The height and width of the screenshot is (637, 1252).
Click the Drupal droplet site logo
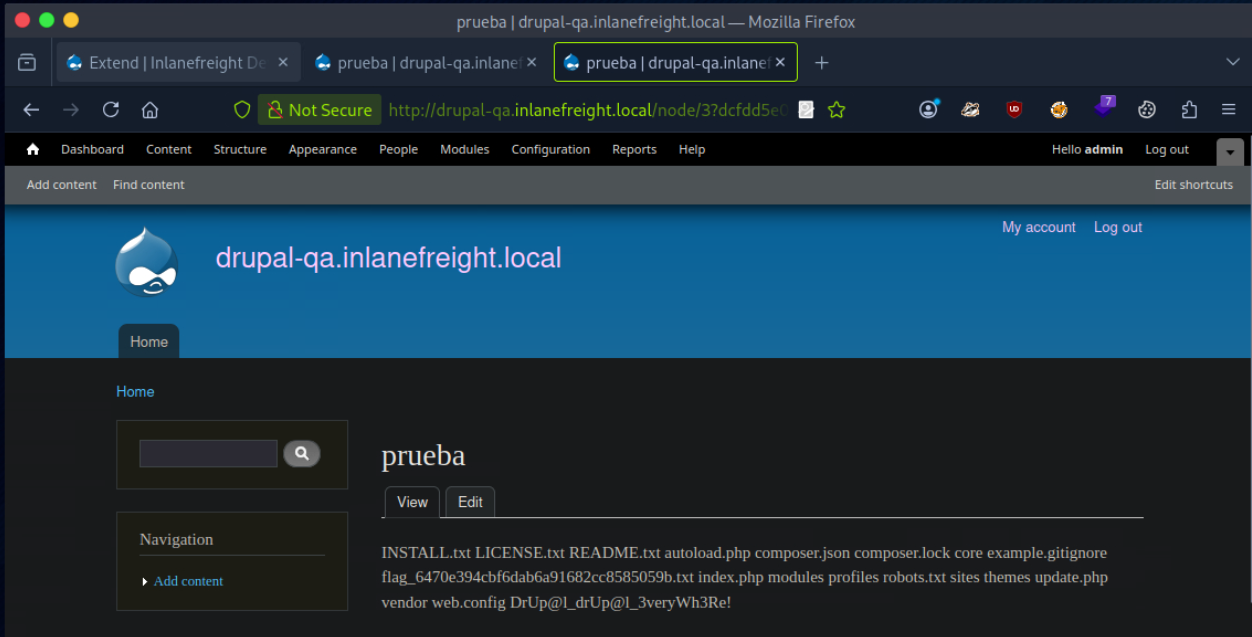[147, 262]
